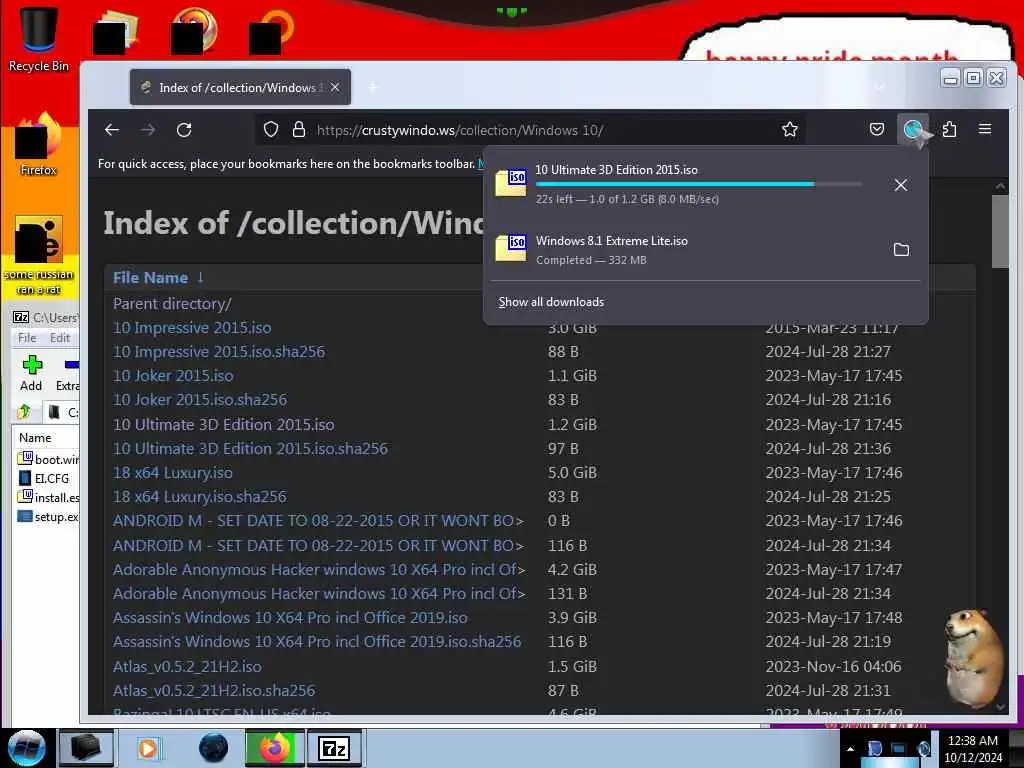Sort by the File Name column header
The height and width of the screenshot is (768, 1024).
(150, 278)
